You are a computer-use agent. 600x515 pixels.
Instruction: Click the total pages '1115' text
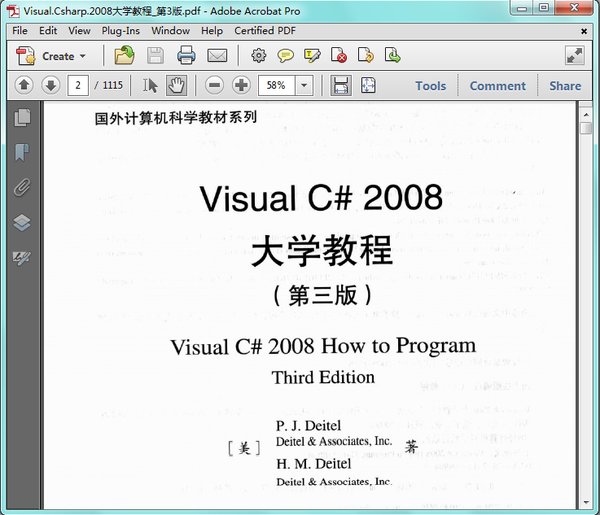113,85
